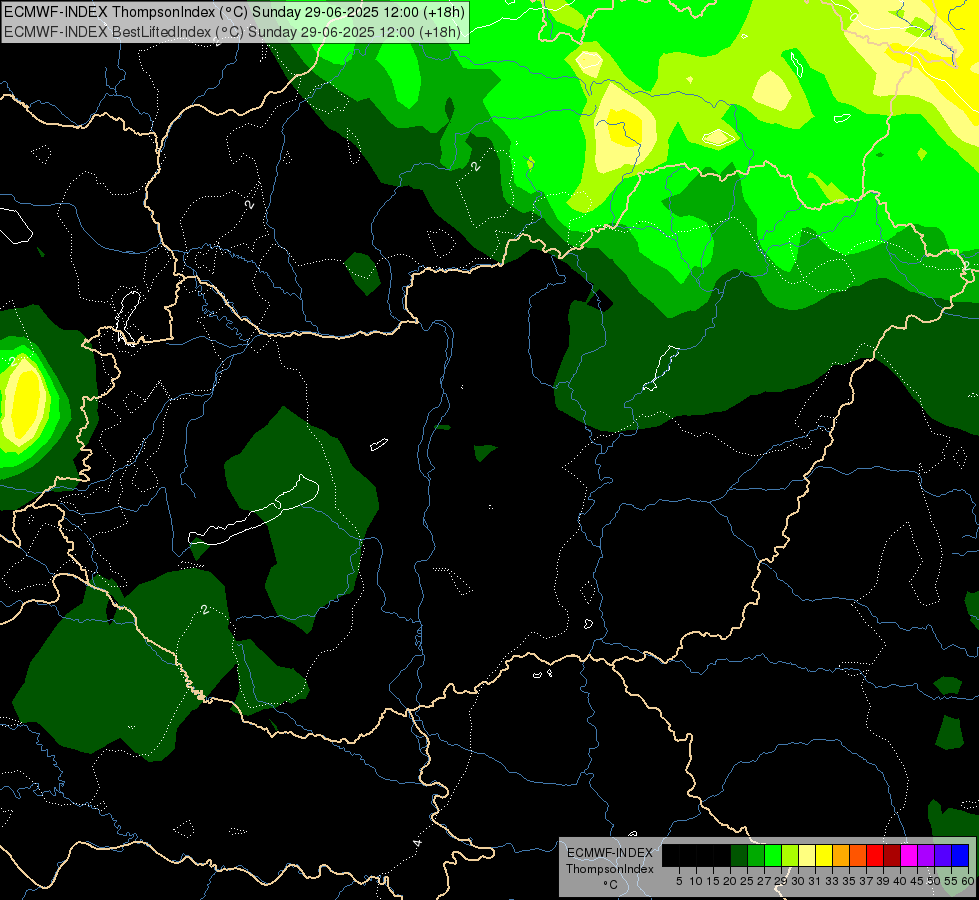Click the legend tick label "33"
979x900 pixels.
[832, 881]
